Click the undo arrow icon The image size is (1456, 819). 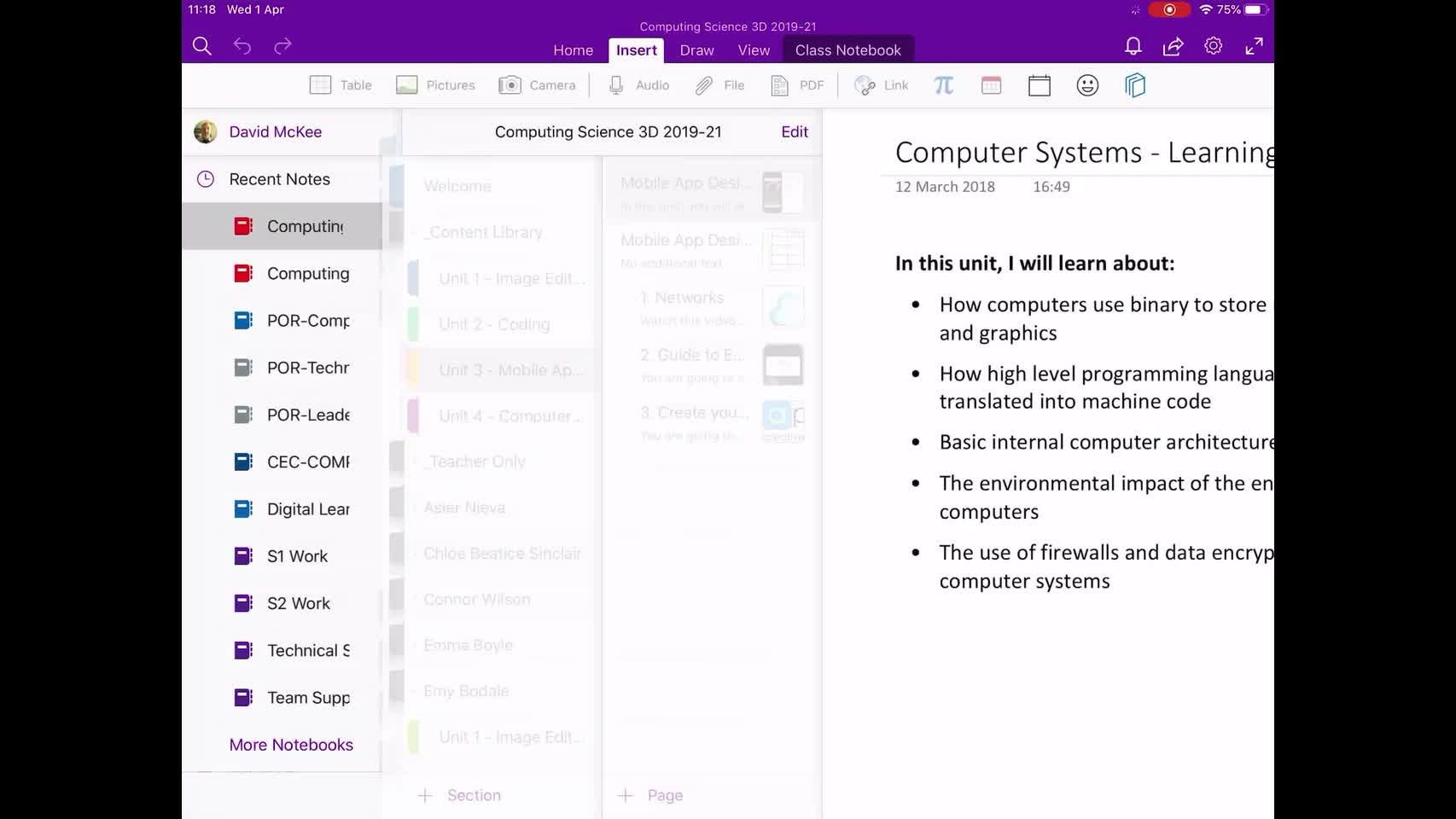coord(242,46)
